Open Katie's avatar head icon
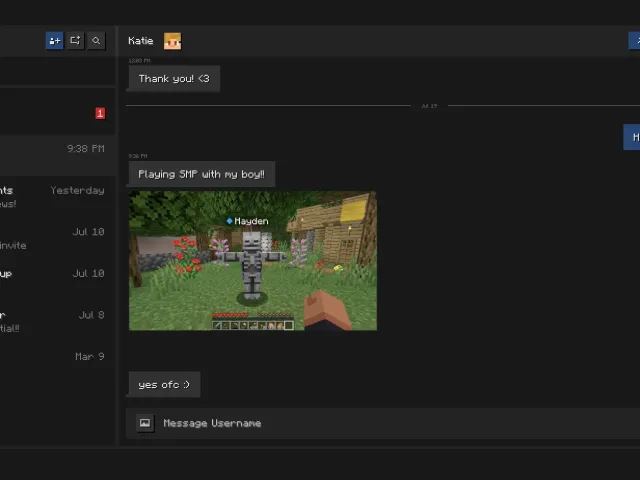 click(x=172, y=41)
